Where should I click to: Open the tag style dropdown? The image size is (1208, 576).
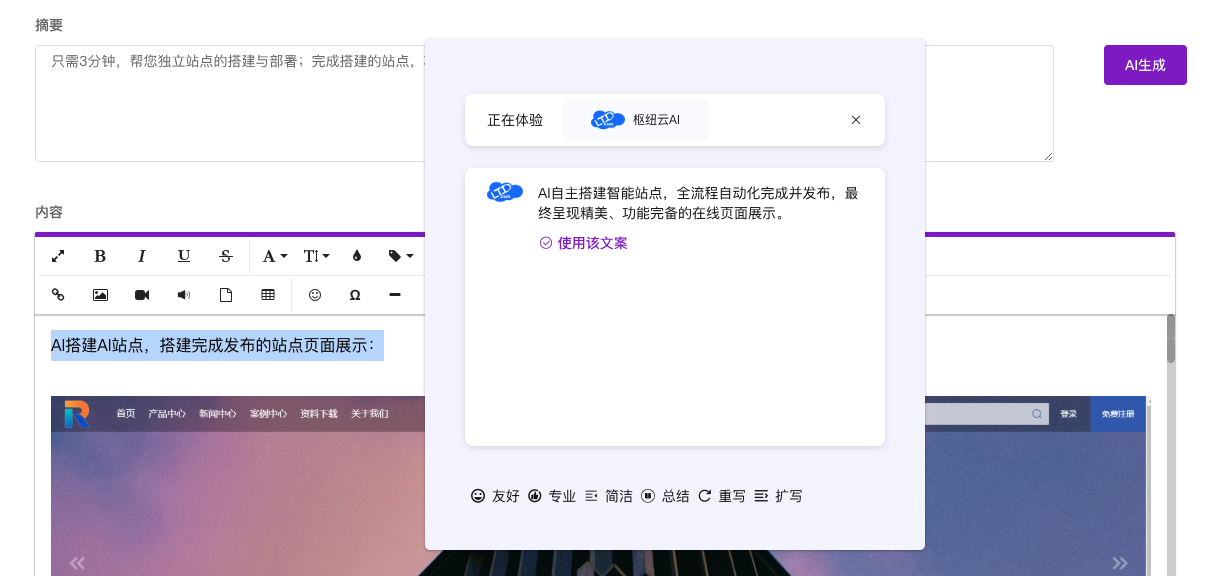(x=400, y=256)
